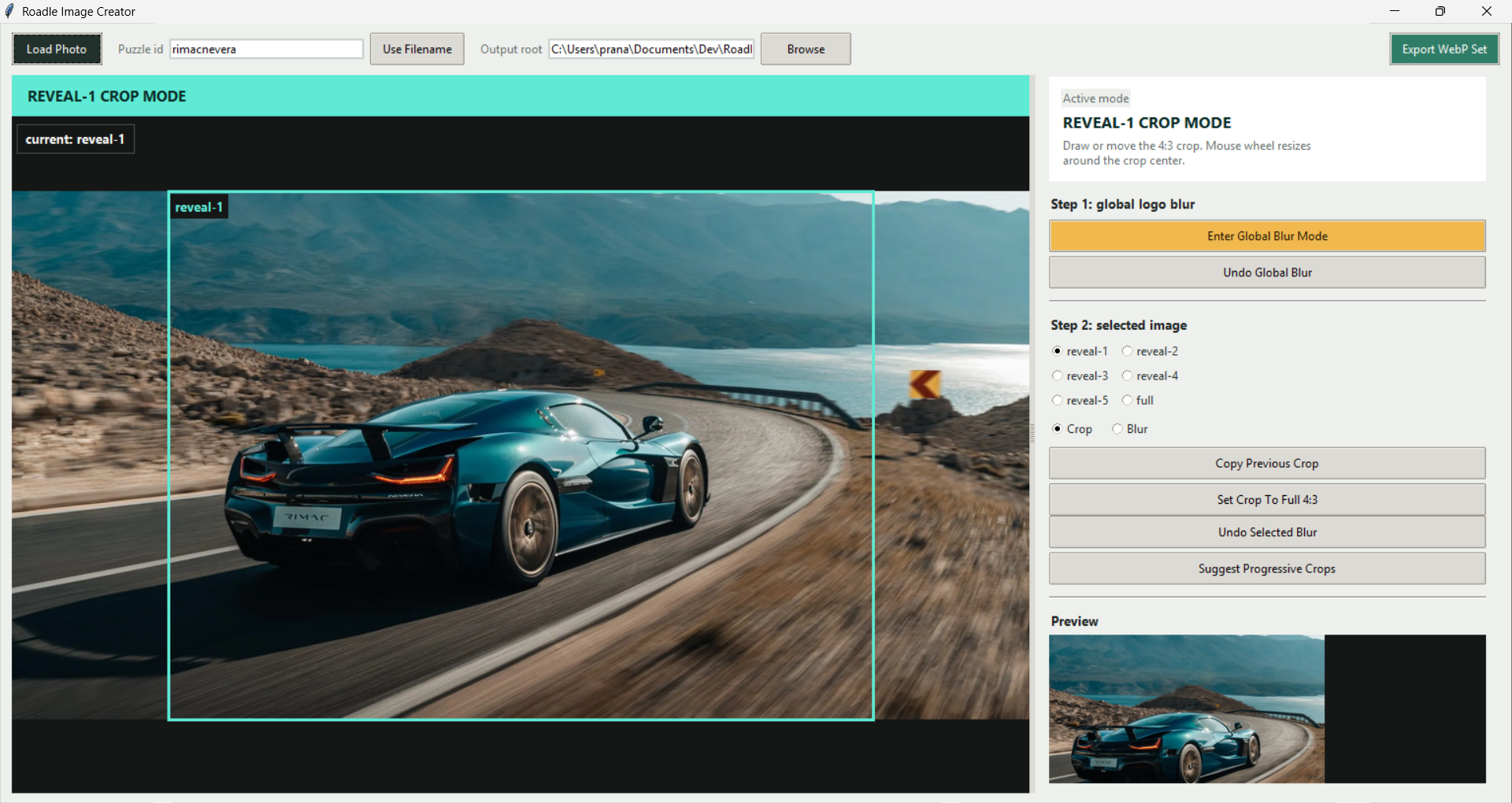Click the Load Photo button
This screenshot has height=803, width=1512.
point(57,49)
